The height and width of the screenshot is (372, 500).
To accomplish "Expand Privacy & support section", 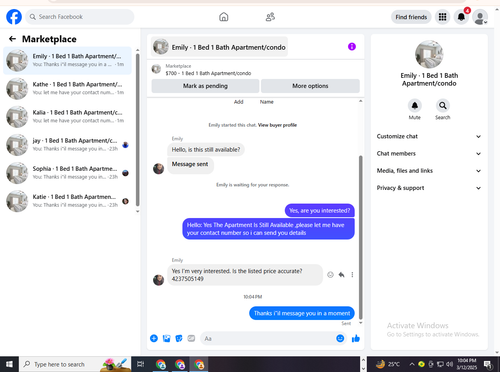I will [429, 188].
